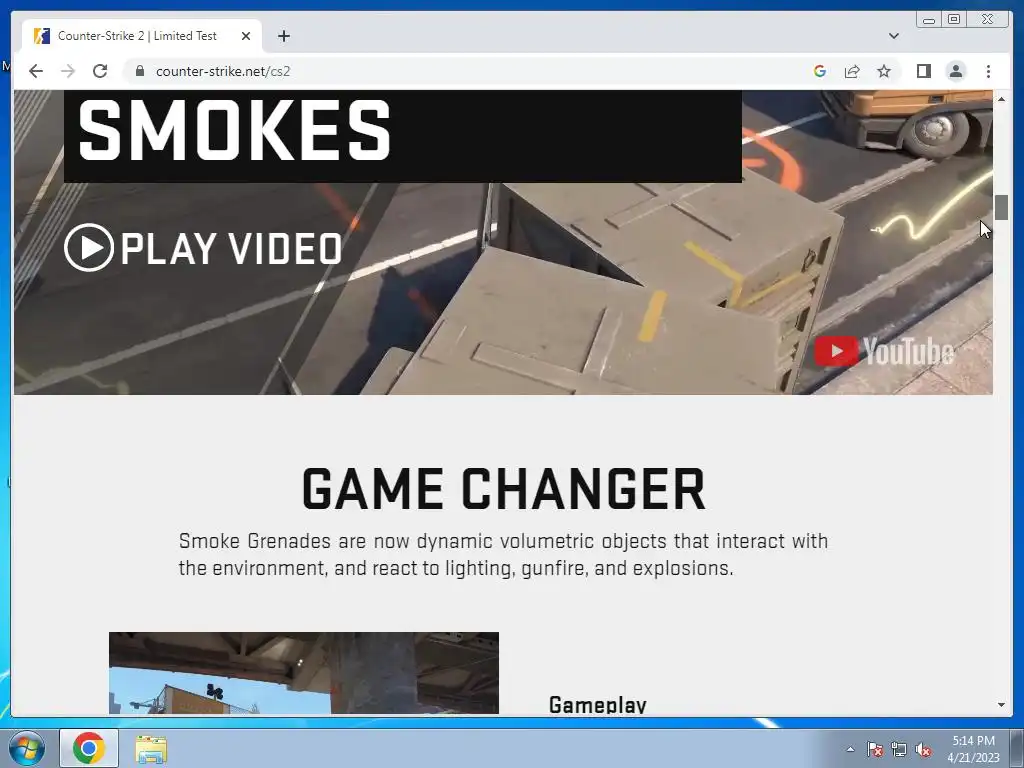
Task: Click the Chrome icon in the taskbar
Action: click(89, 748)
